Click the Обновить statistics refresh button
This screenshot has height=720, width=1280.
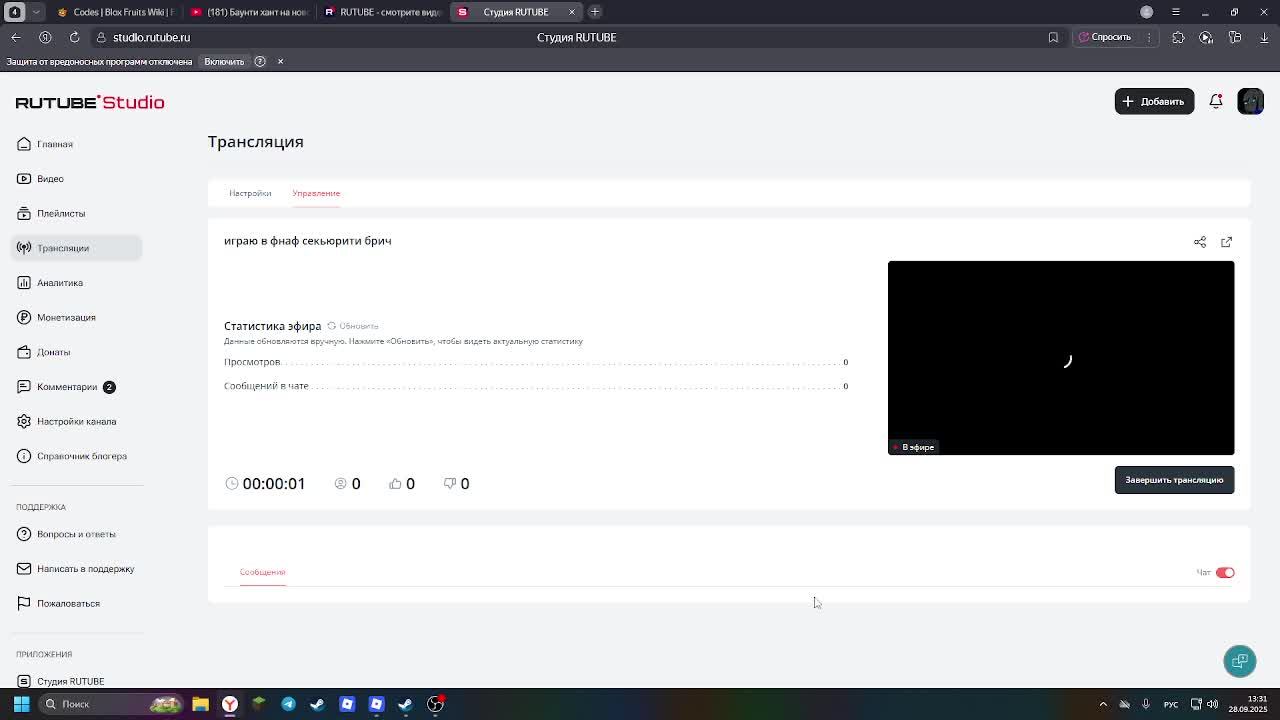[x=353, y=326]
